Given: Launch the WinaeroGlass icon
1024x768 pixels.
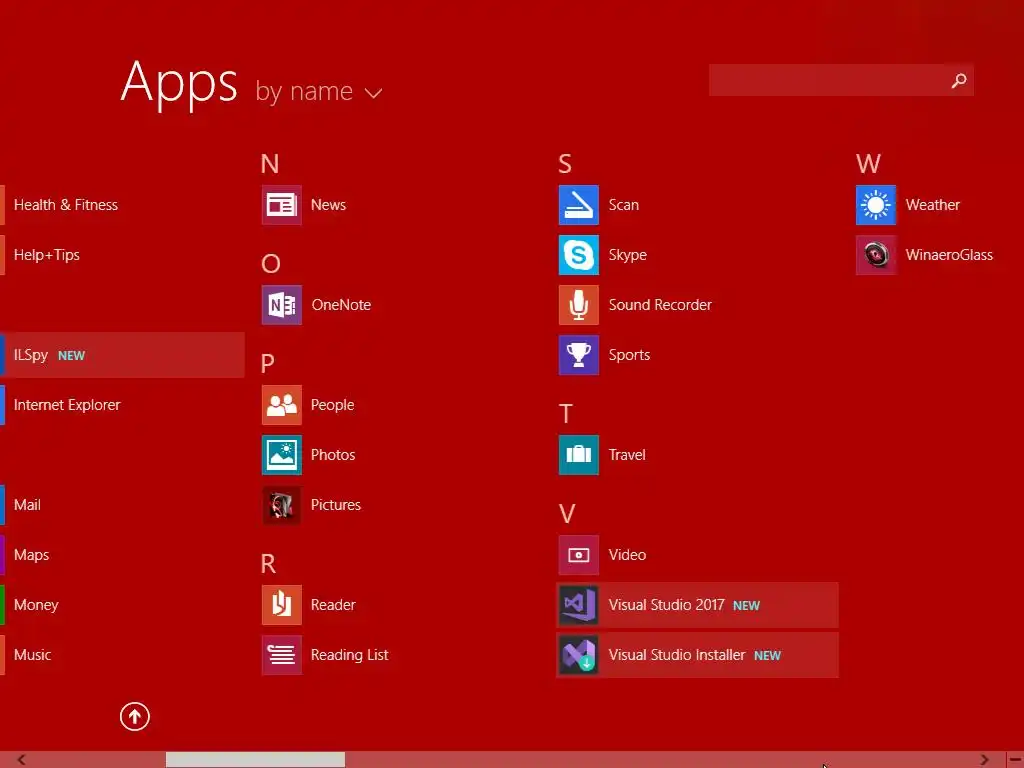Looking at the screenshot, I should click(876, 255).
